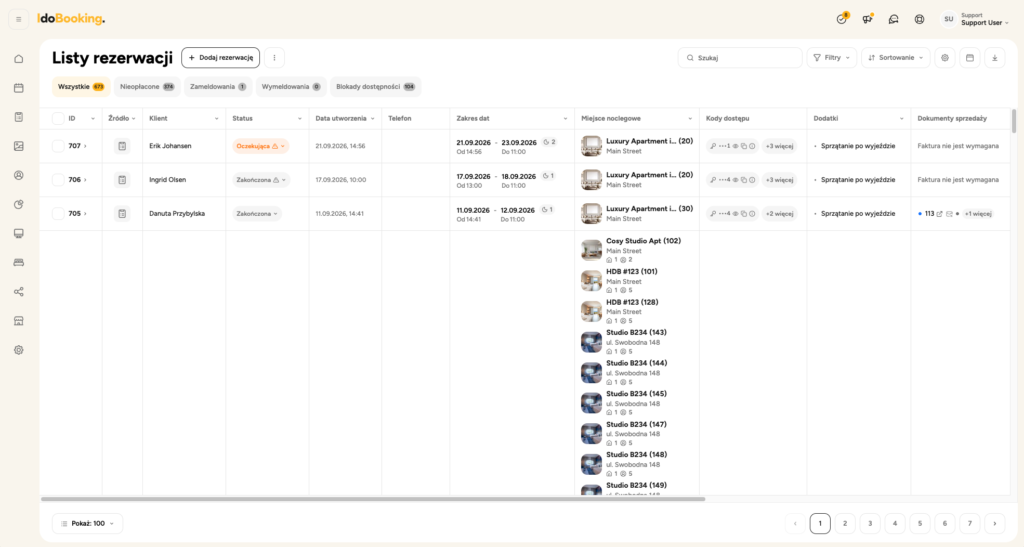Tick the checkbox for reservation 707

58,146
